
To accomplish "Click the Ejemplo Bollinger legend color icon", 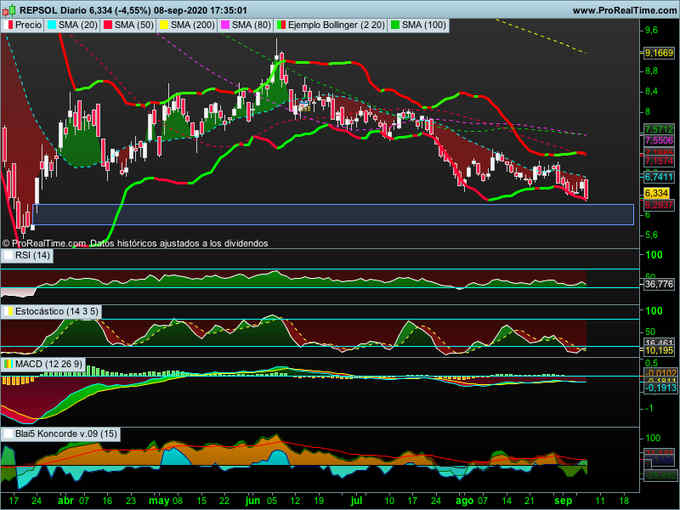I will 282,23.
